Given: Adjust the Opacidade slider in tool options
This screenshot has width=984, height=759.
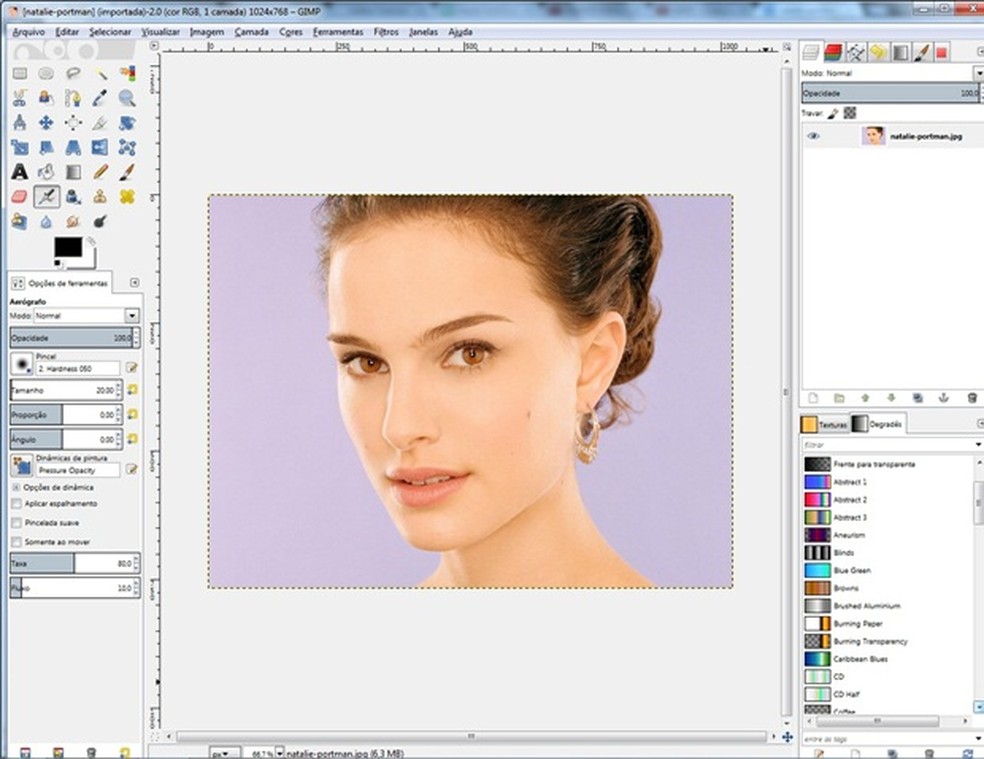Looking at the screenshot, I should 70,337.
